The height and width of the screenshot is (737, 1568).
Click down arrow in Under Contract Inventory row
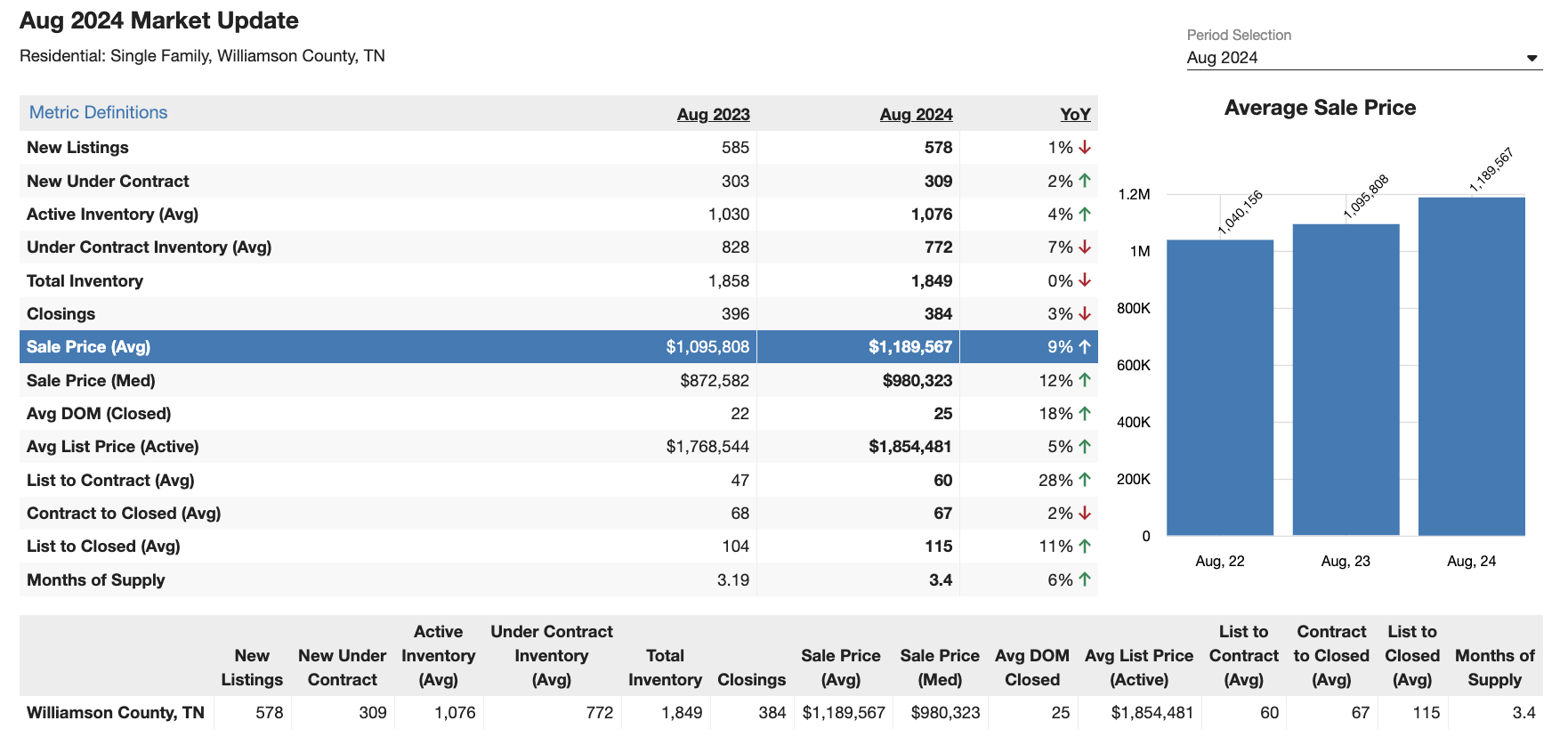[1085, 247]
